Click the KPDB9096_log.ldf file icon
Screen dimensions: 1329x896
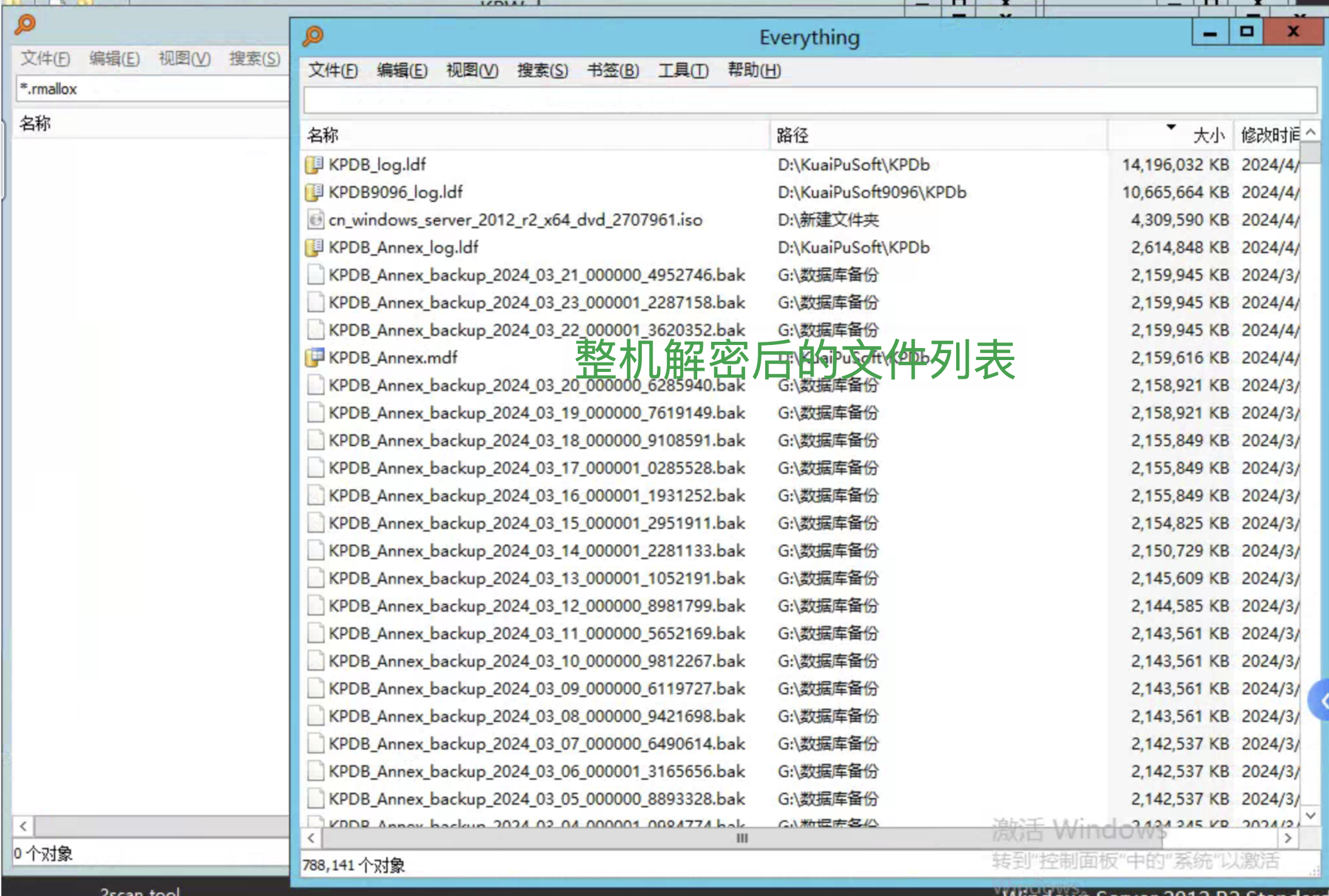[314, 192]
